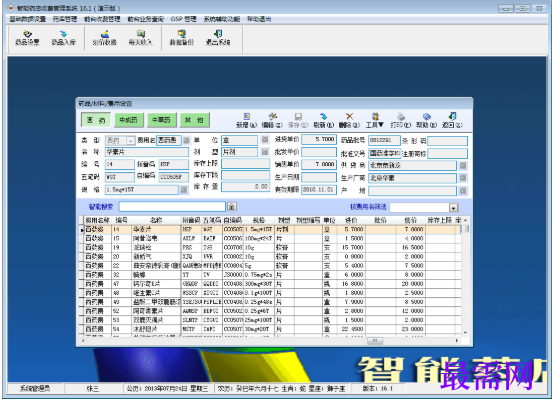Click the 名称 input field
This screenshot has width=552, height=407.
coord(147,152)
